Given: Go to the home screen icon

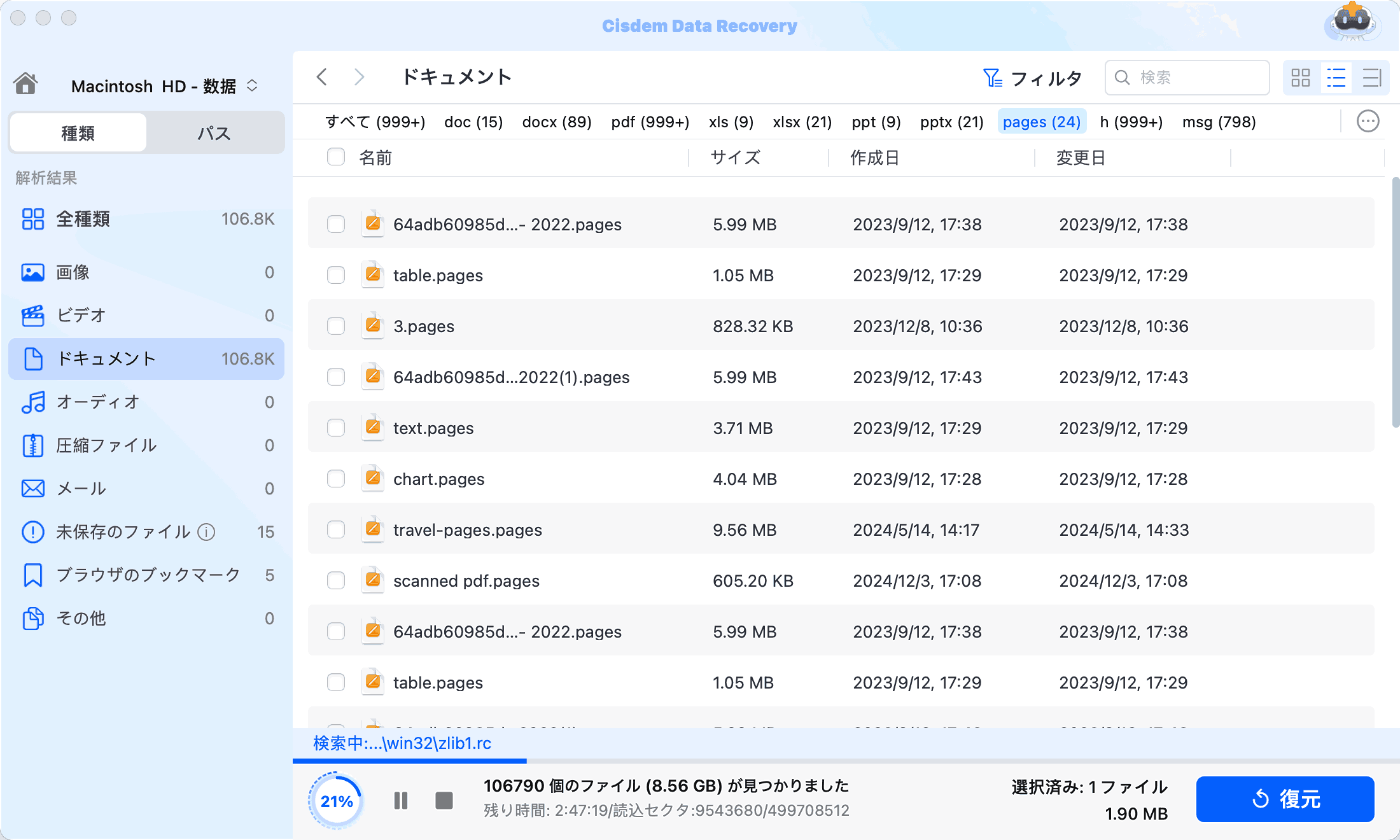Looking at the screenshot, I should (25, 83).
